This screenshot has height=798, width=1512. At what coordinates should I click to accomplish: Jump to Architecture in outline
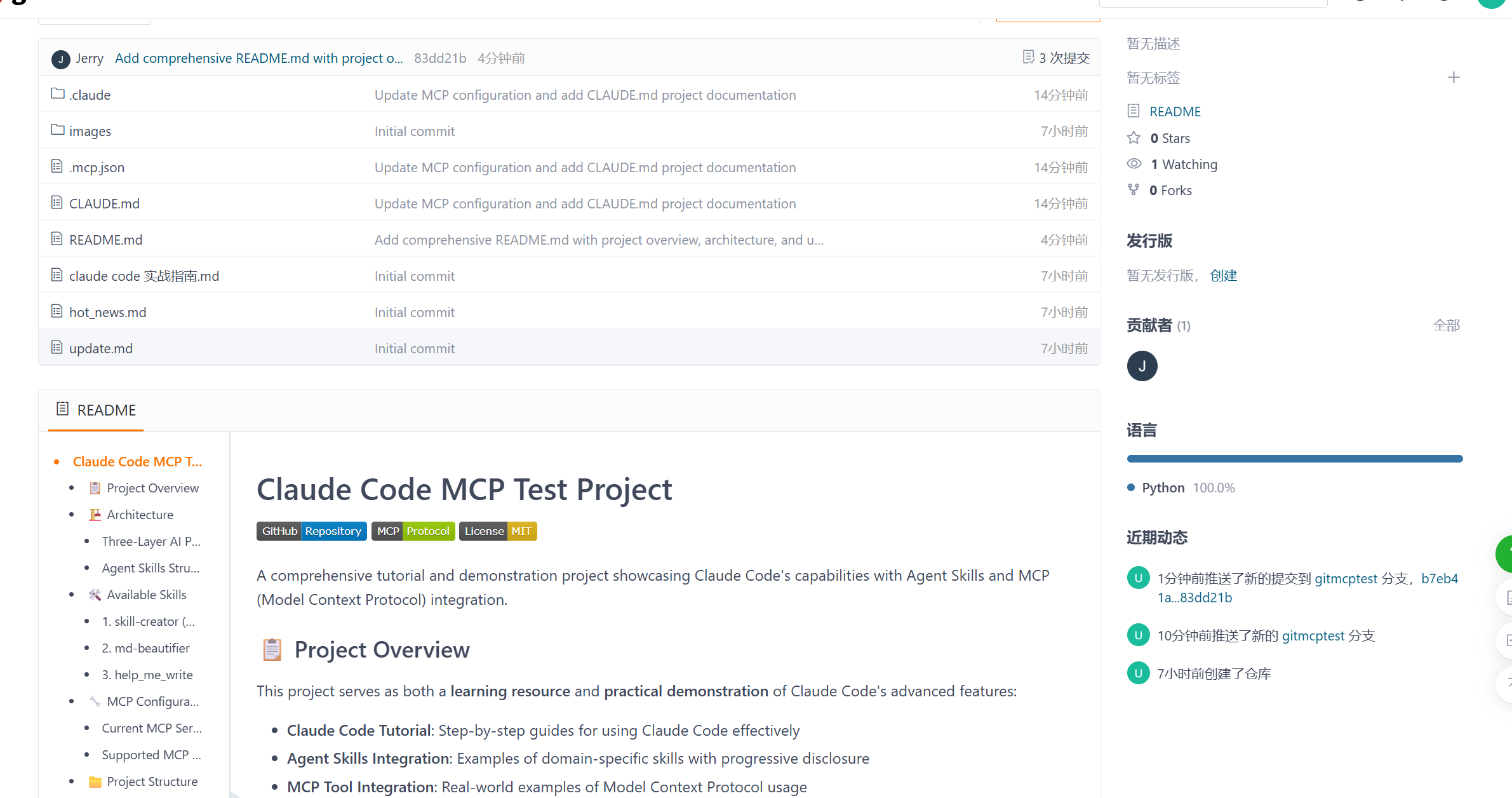[140, 515]
